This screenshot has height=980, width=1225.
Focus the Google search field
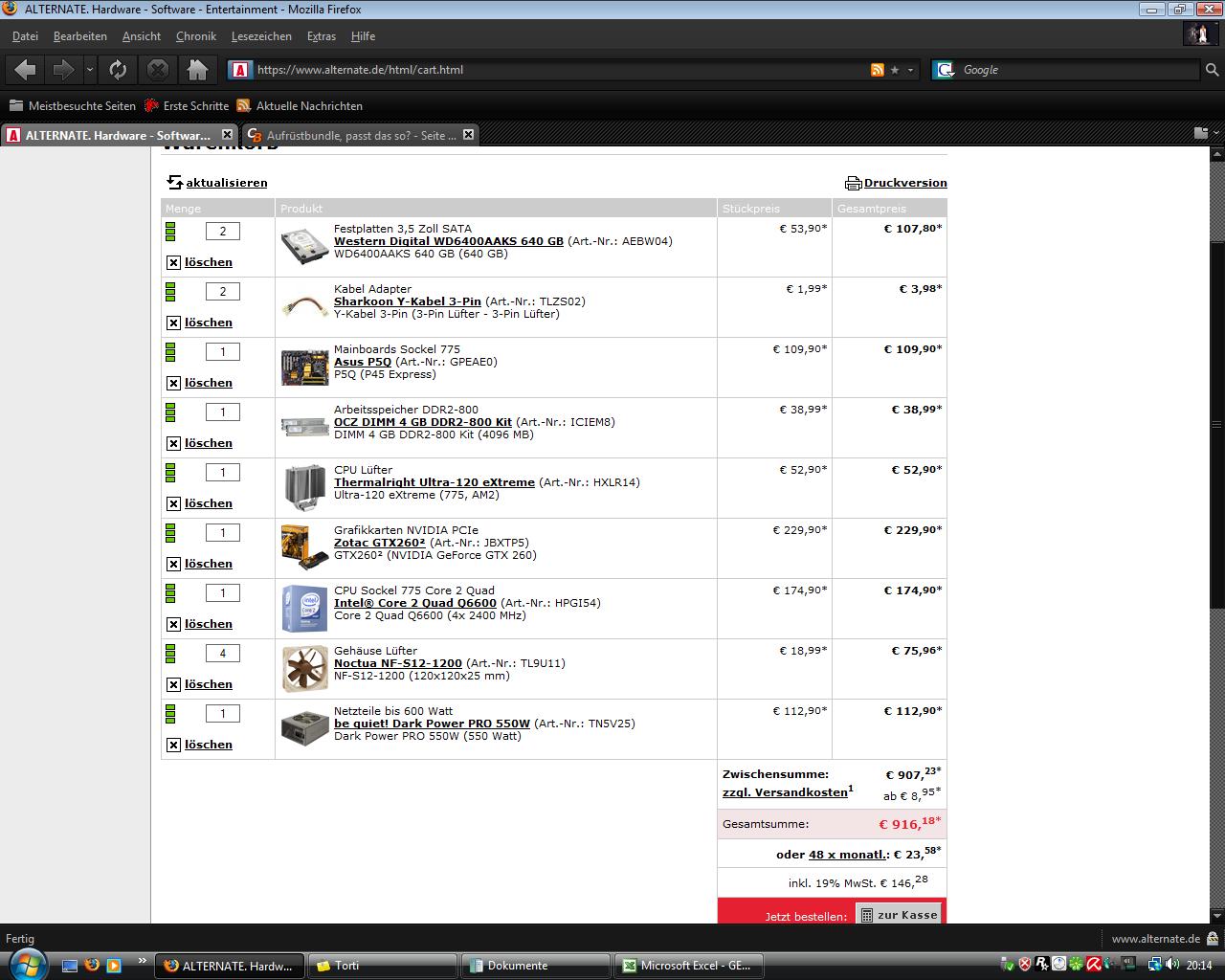pyautogui.click(x=1078, y=70)
